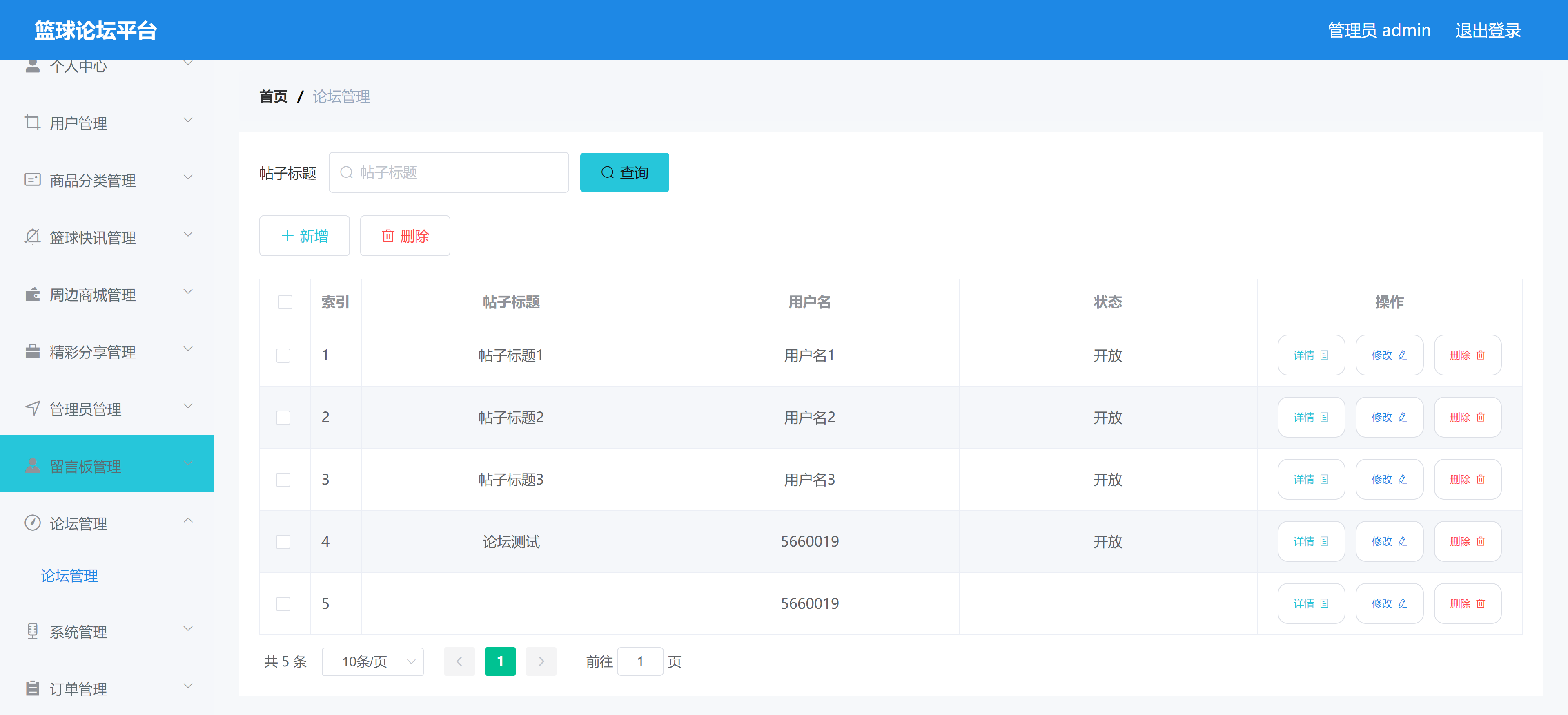Click 详情 on the 帖子标题2 row
1568x715 pixels.
click(1311, 417)
